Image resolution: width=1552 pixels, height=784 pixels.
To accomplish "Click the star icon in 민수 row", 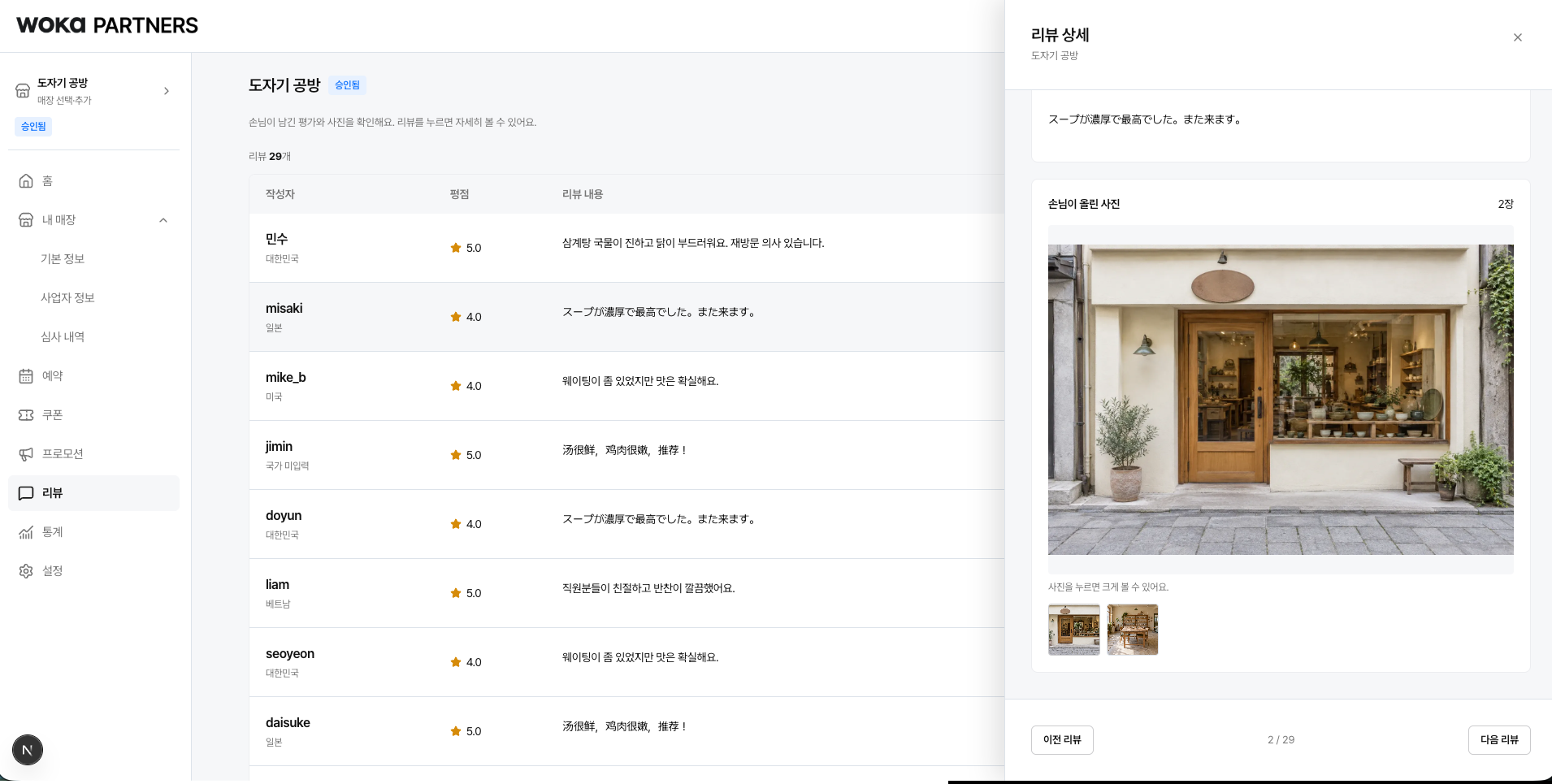I will 456,248.
